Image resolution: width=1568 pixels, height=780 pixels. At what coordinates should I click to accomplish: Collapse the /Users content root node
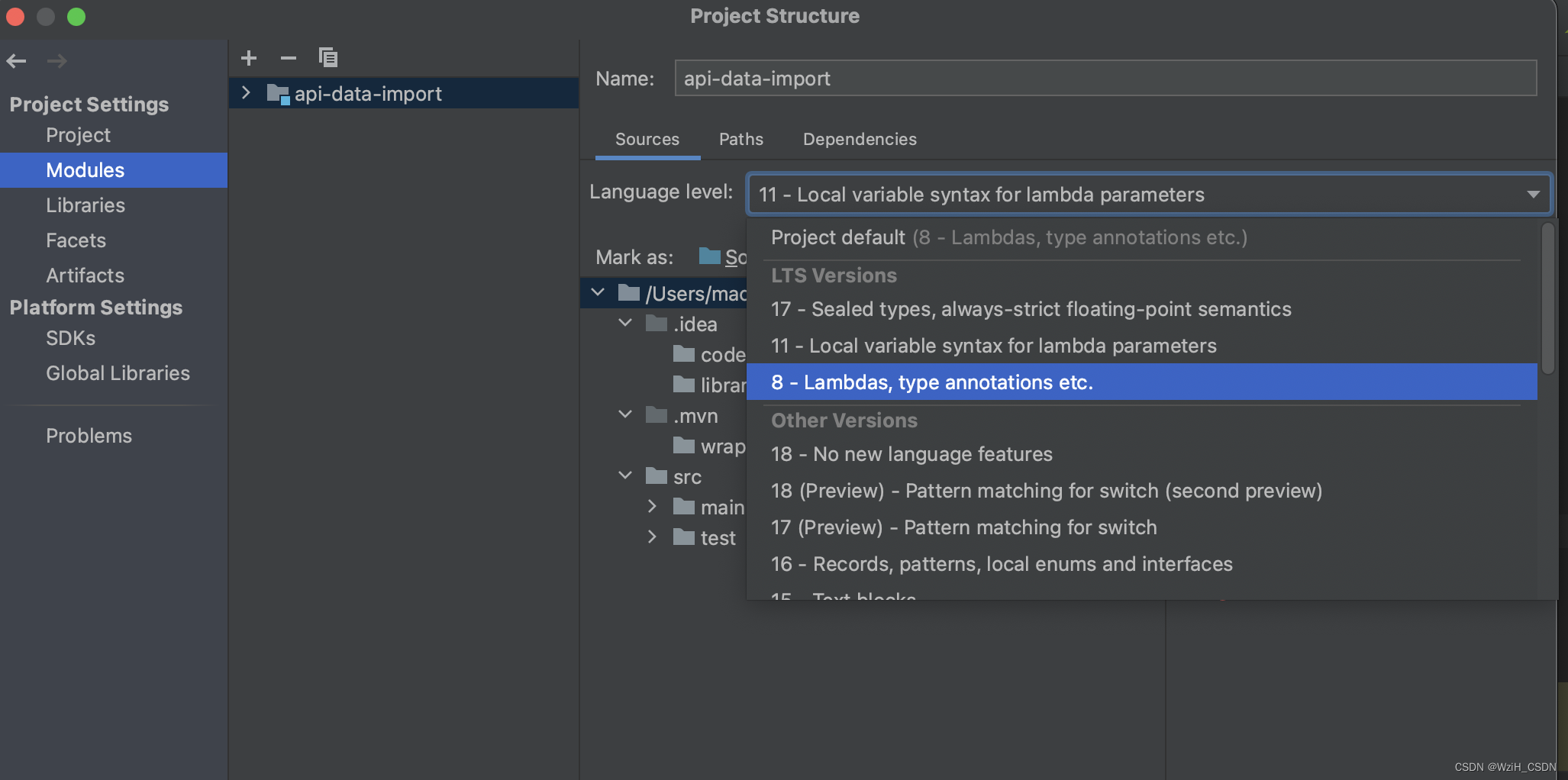pyautogui.click(x=598, y=292)
